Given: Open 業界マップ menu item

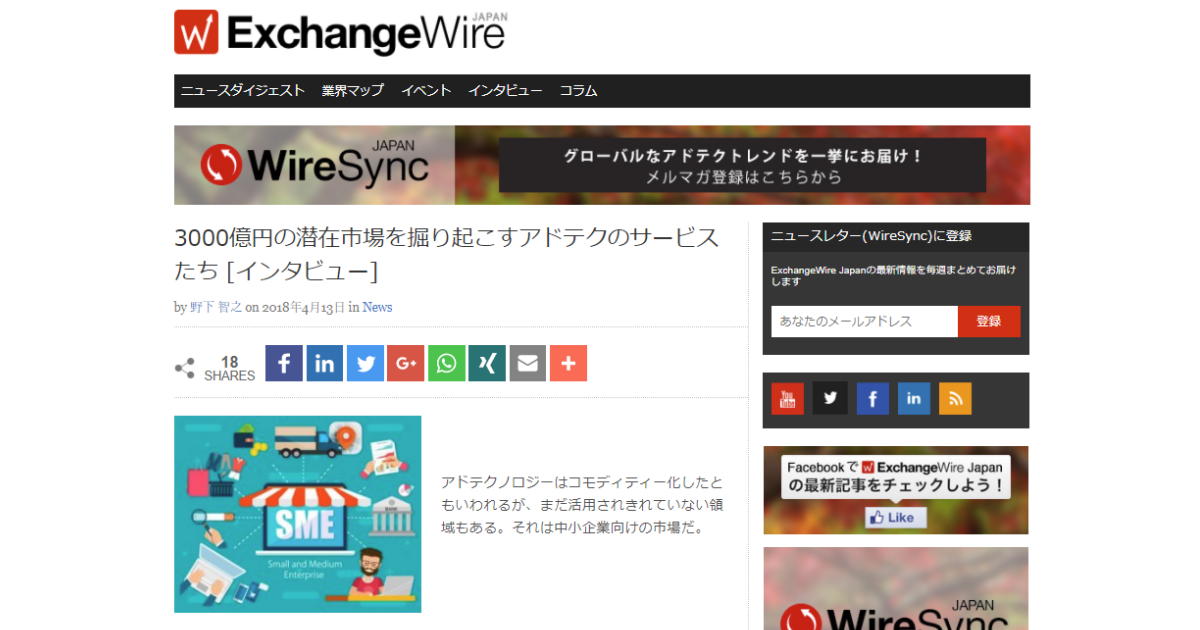Looking at the screenshot, I should pos(353,91).
